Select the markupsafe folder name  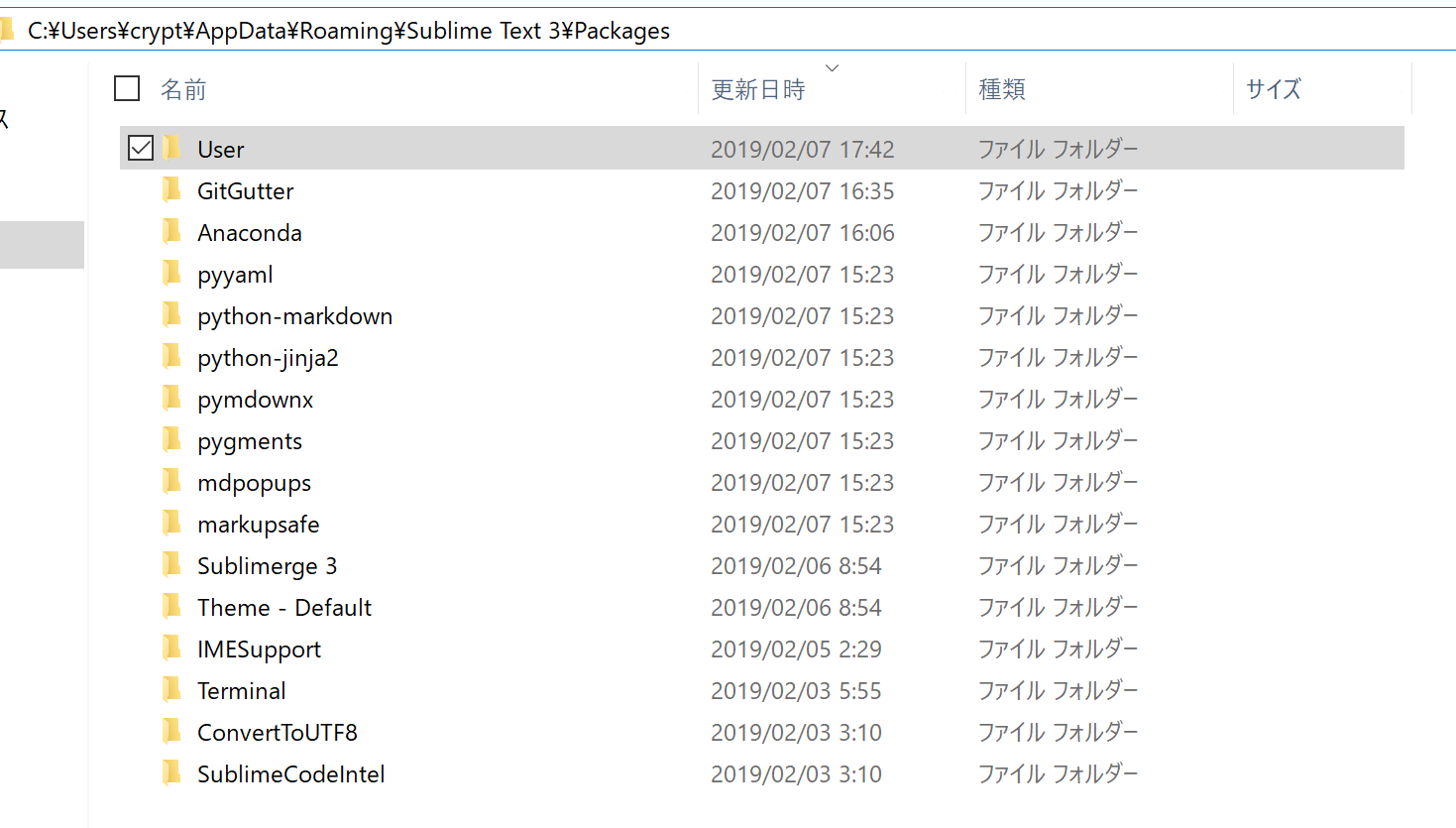click(x=259, y=525)
